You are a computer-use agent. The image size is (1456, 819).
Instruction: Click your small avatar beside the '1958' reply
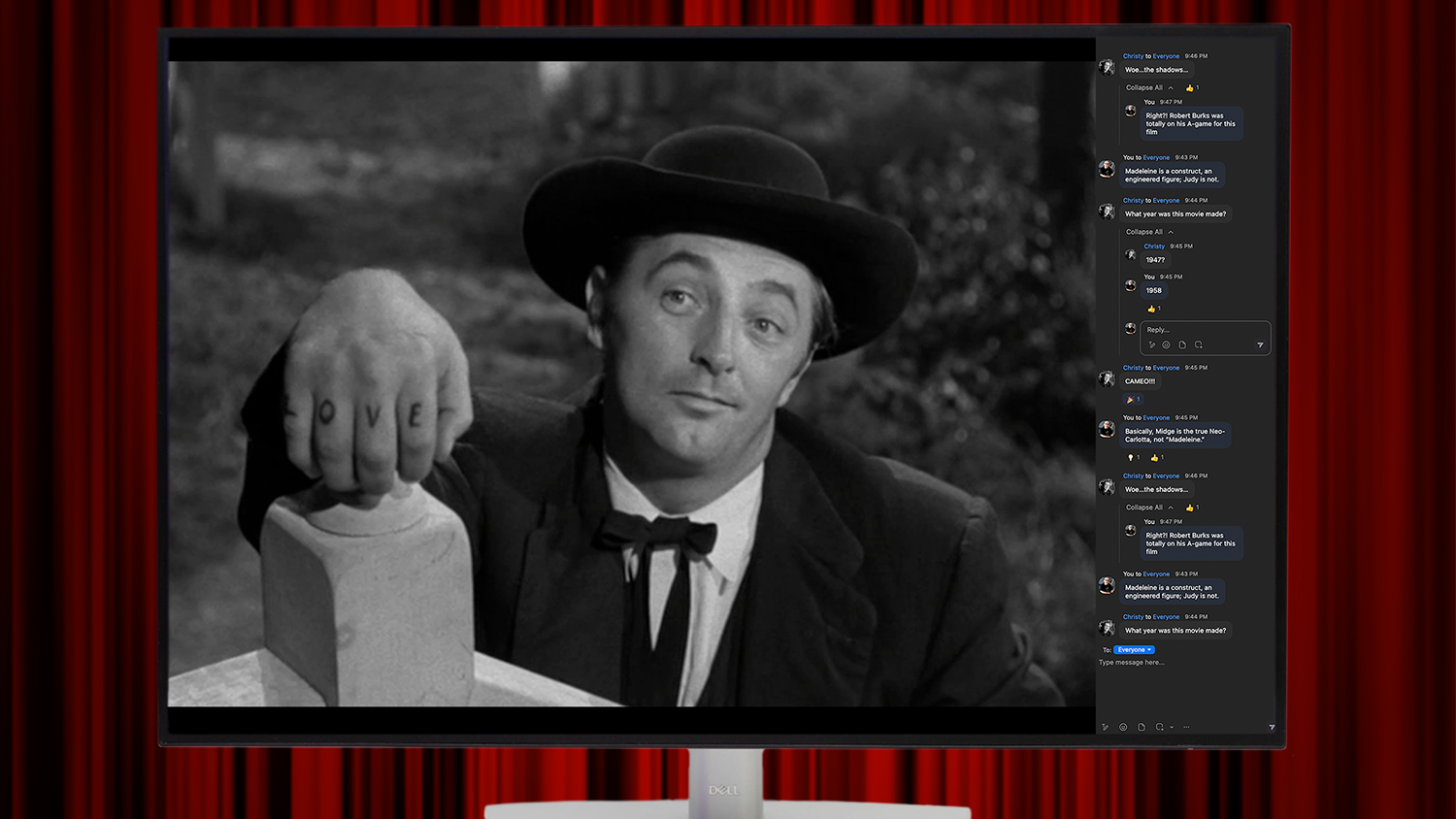click(1130, 285)
